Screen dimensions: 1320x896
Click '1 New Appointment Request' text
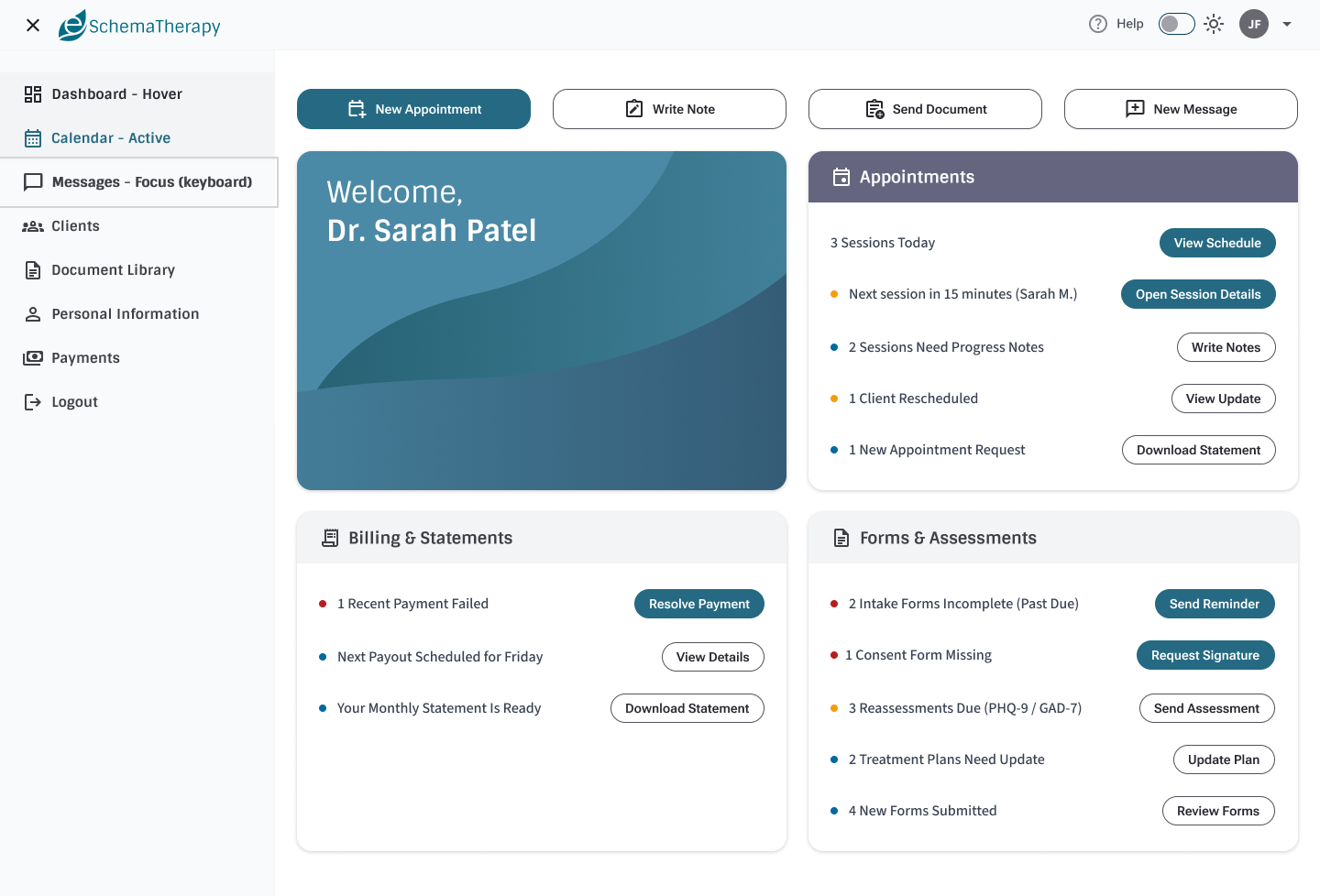tap(937, 450)
